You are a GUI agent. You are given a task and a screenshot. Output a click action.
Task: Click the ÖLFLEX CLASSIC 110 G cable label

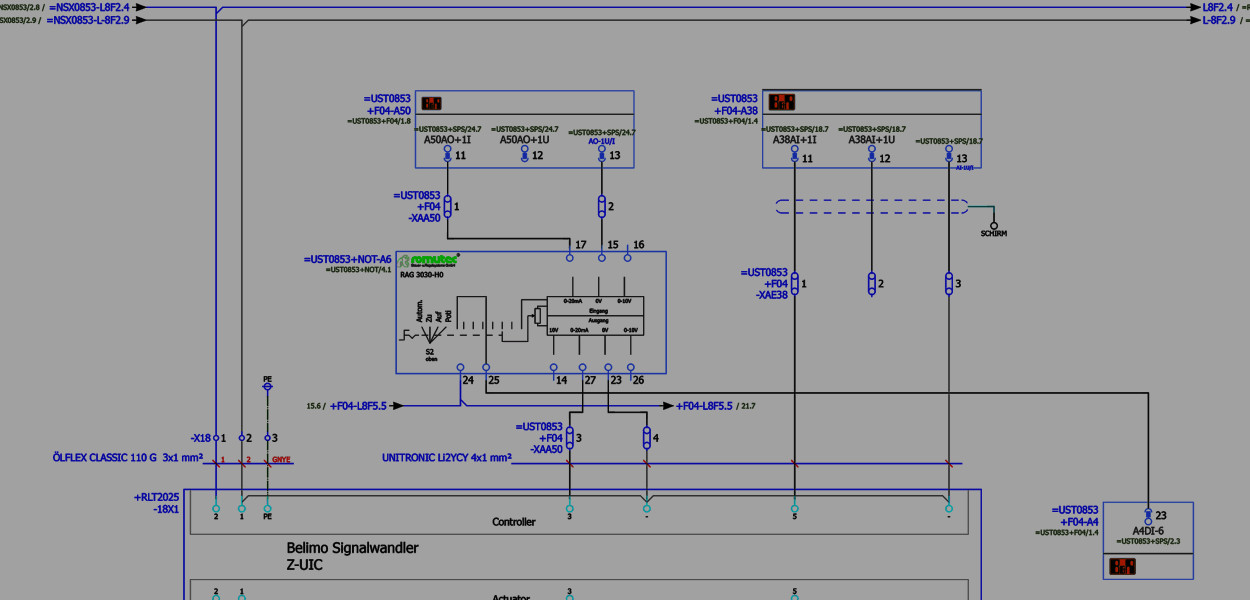pyautogui.click(x=128, y=458)
